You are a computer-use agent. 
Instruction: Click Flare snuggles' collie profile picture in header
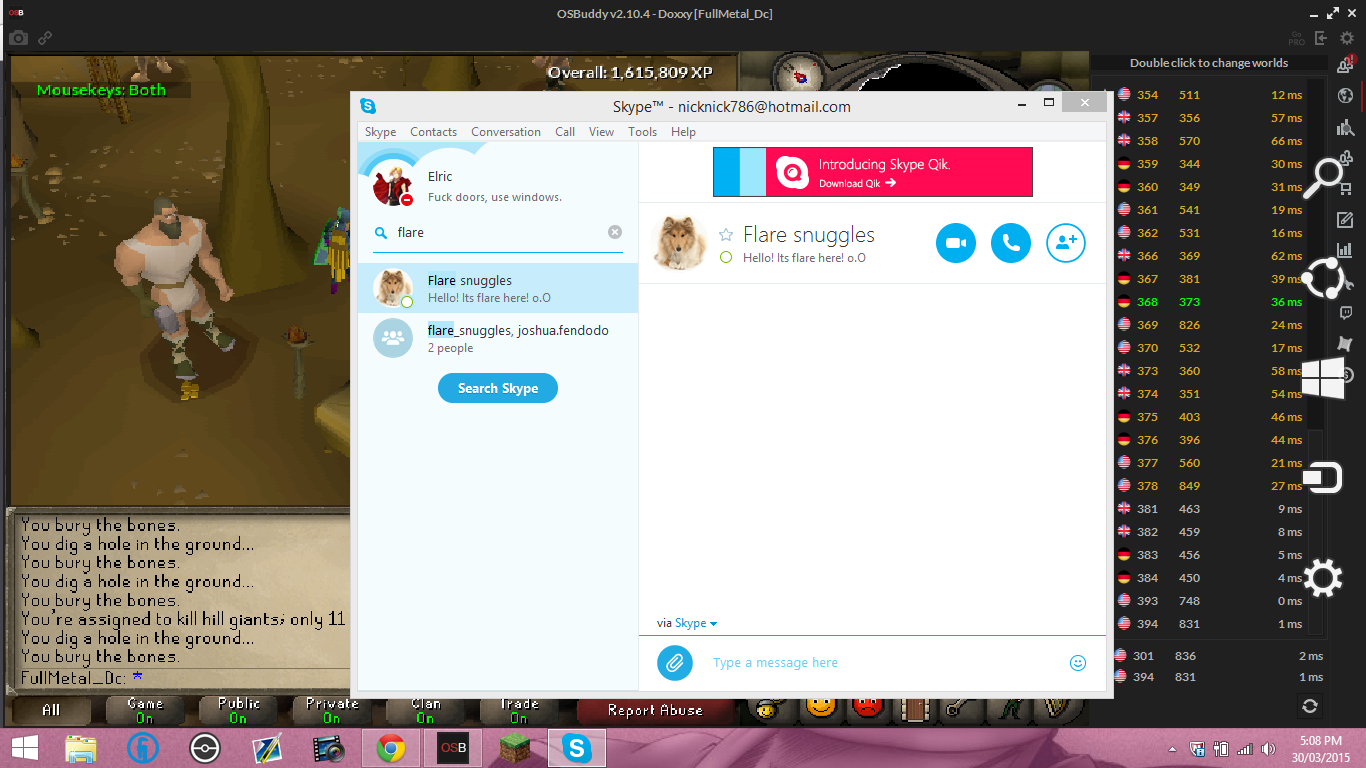click(x=680, y=242)
